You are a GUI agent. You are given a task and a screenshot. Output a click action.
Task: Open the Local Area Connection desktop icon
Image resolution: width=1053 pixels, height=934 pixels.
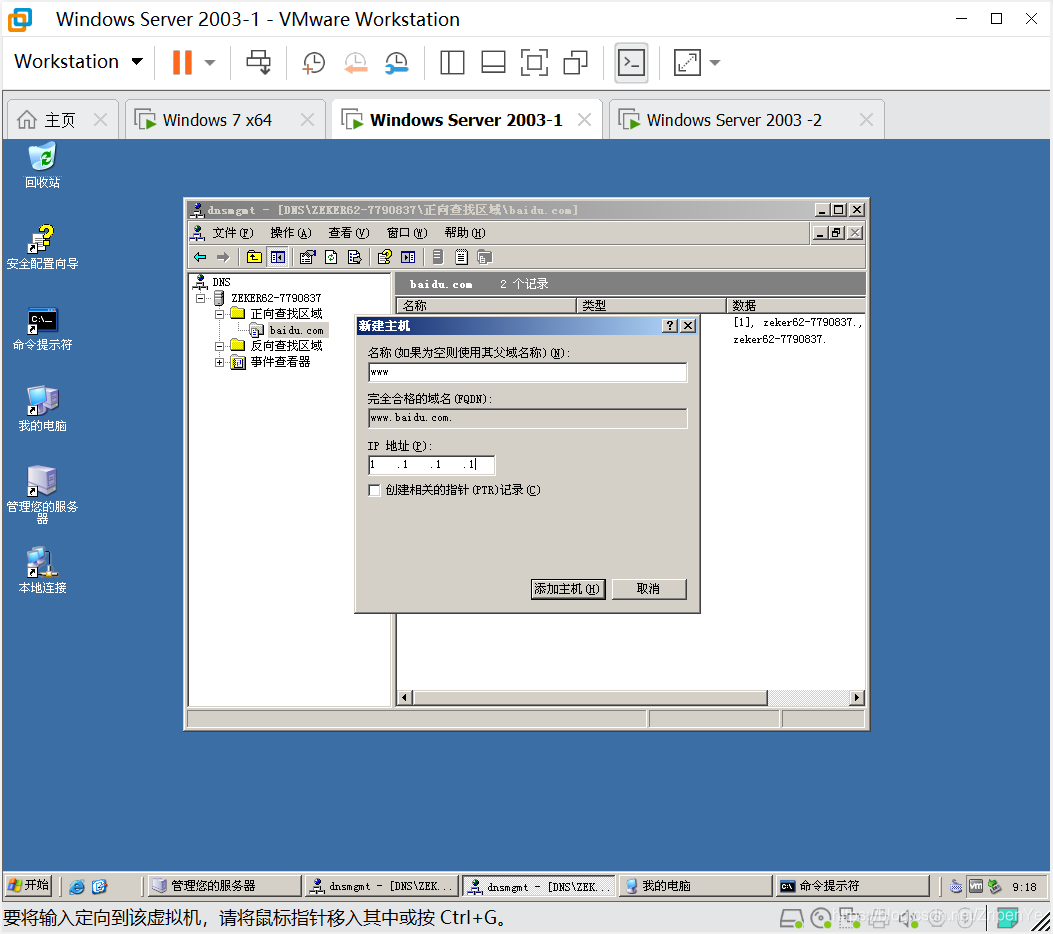coord(42,571)
